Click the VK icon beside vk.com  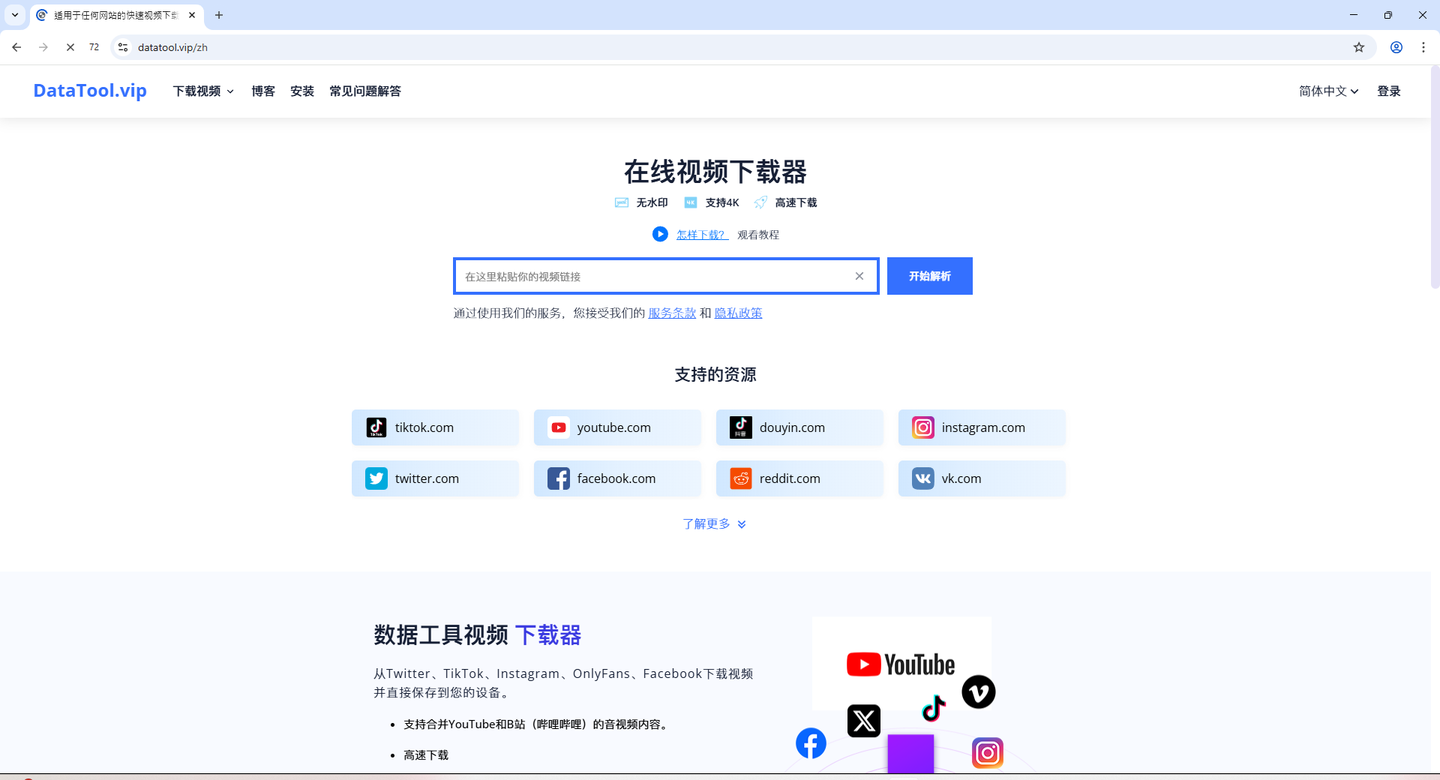[923, 479]
